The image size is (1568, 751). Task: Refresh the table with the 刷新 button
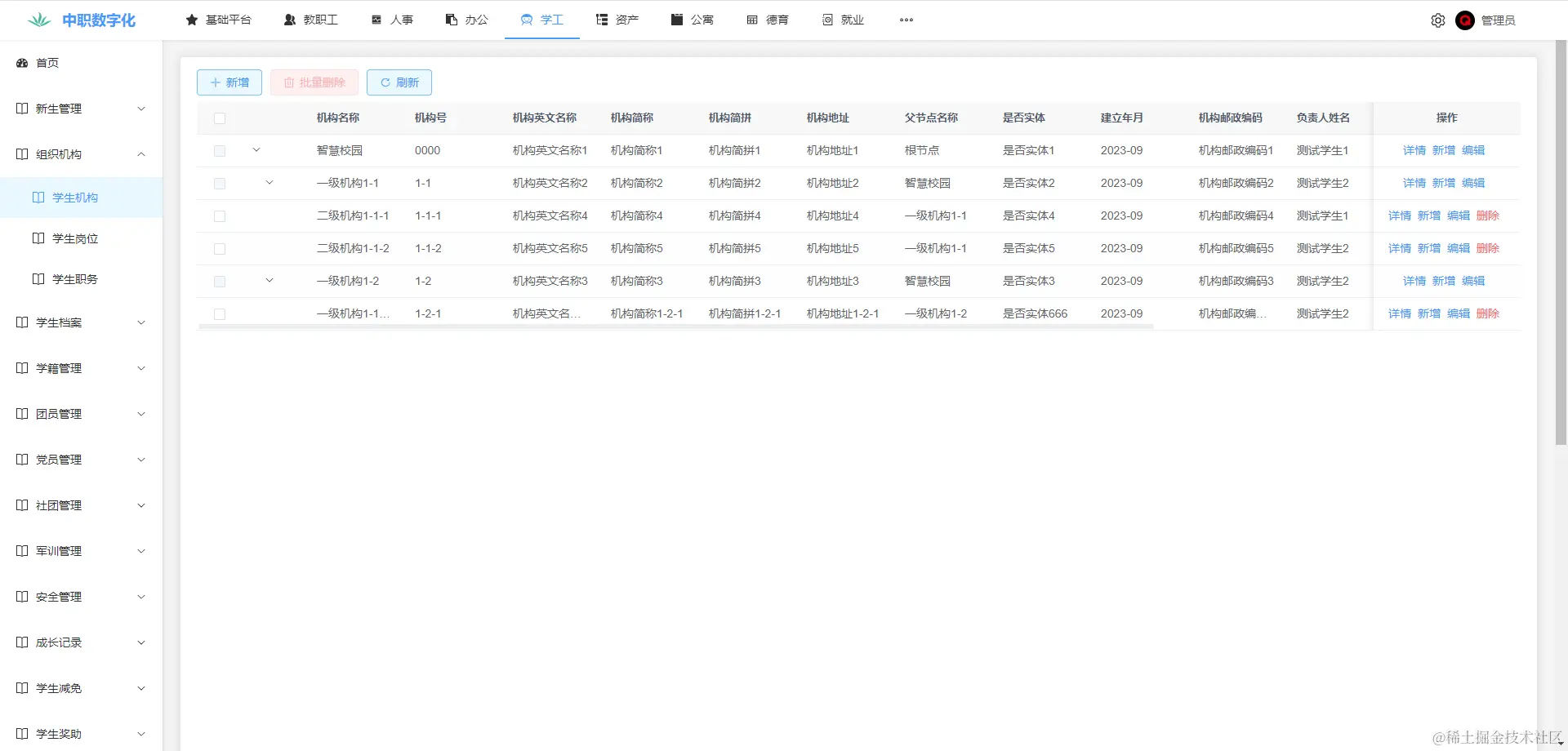click(399, 82)
